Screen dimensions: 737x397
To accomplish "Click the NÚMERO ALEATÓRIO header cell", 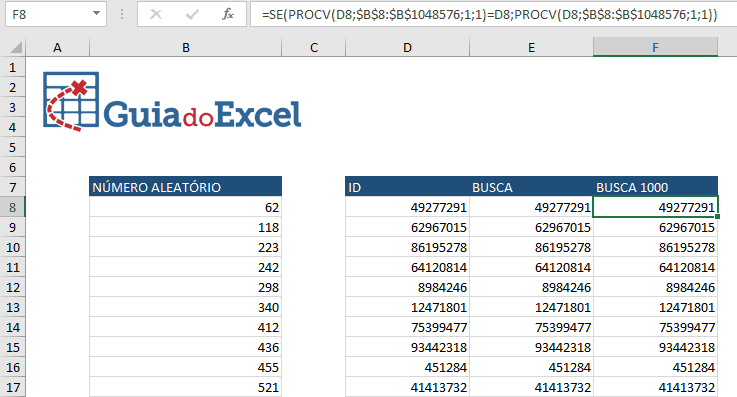I will (186, 187).
